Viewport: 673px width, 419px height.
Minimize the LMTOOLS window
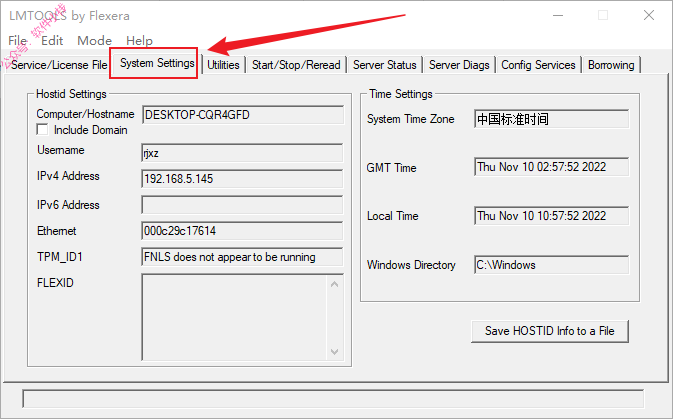coord(558,15)
